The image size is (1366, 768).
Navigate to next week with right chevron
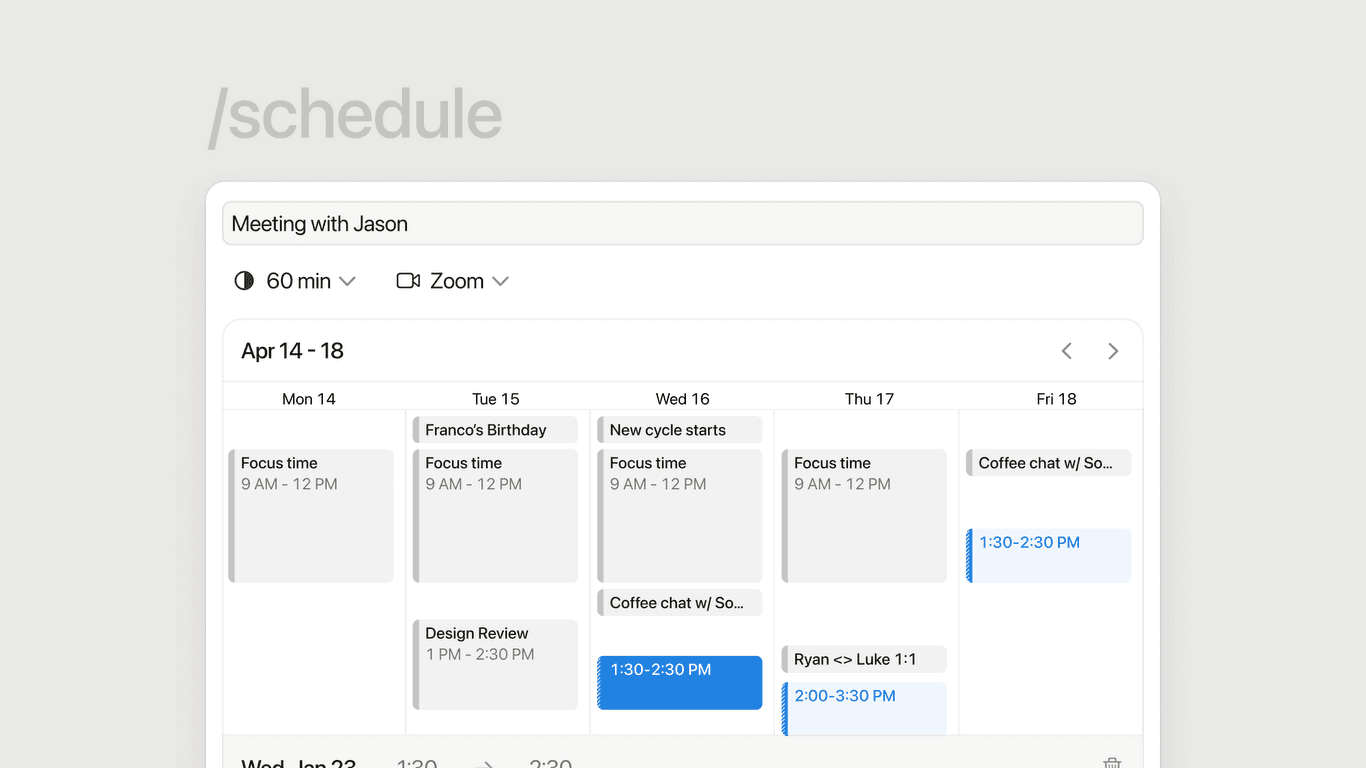pos(1113,351)
